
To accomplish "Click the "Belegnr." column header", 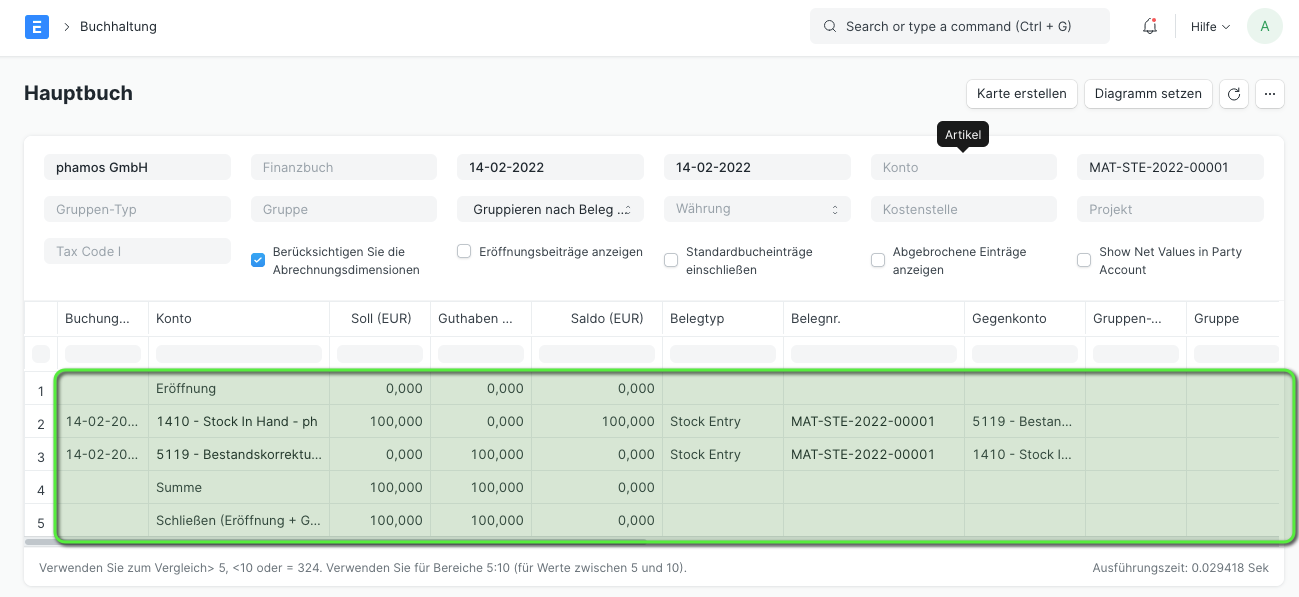I will [x=874, y=318].
